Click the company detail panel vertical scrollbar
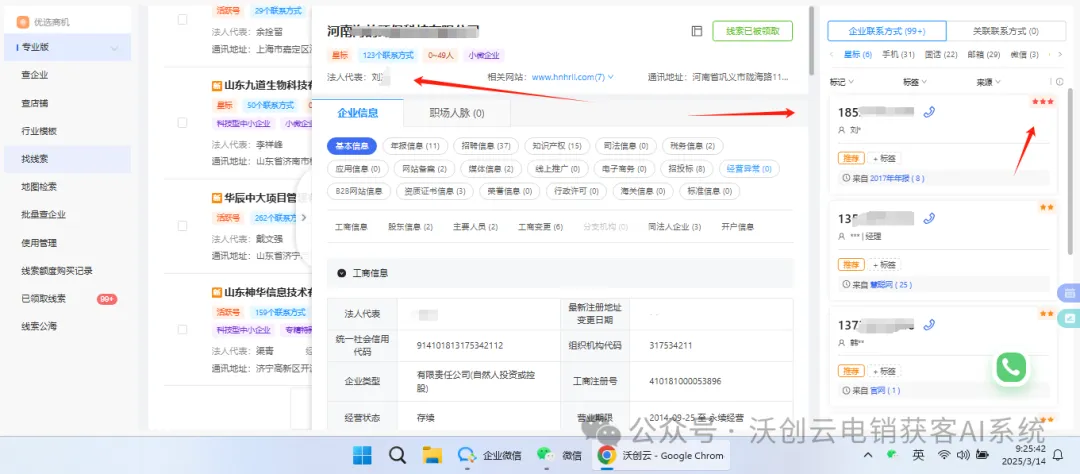Image resolution: width=1080 pixels, height=474 pixels. coord(812,41)
